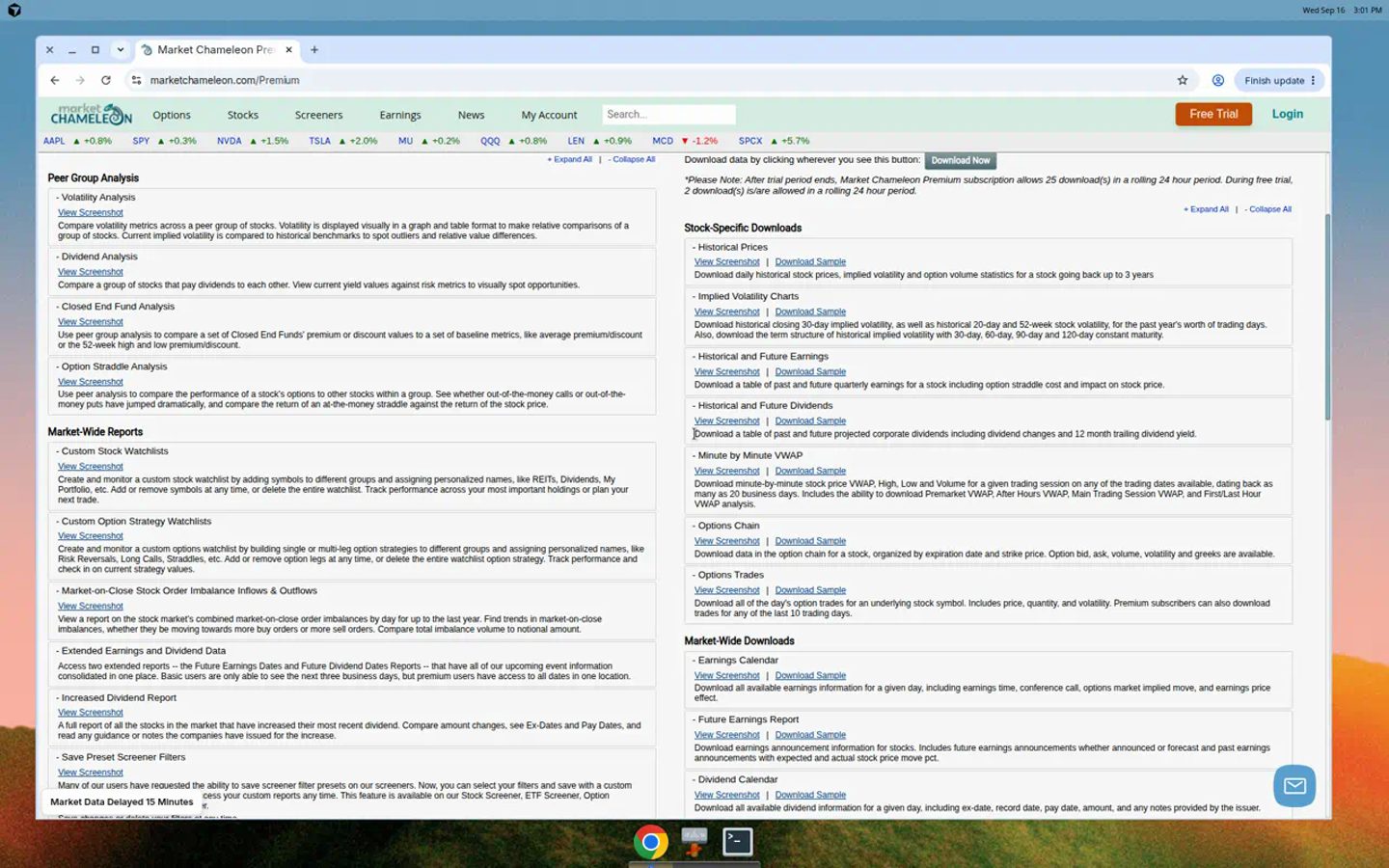Open the chat envelope widget
This screenshot has height=868, width=1389.
(1294, 786)
